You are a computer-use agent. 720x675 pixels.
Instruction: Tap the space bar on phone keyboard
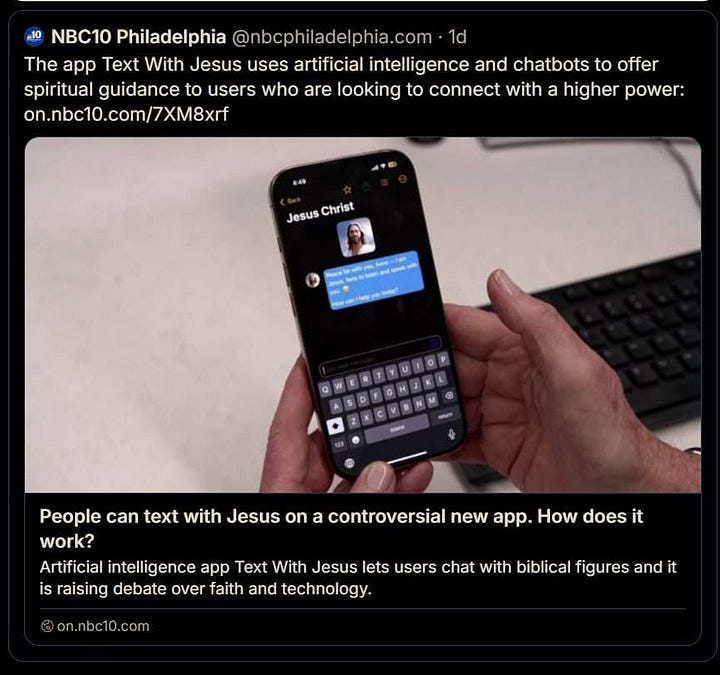[398, 428]
